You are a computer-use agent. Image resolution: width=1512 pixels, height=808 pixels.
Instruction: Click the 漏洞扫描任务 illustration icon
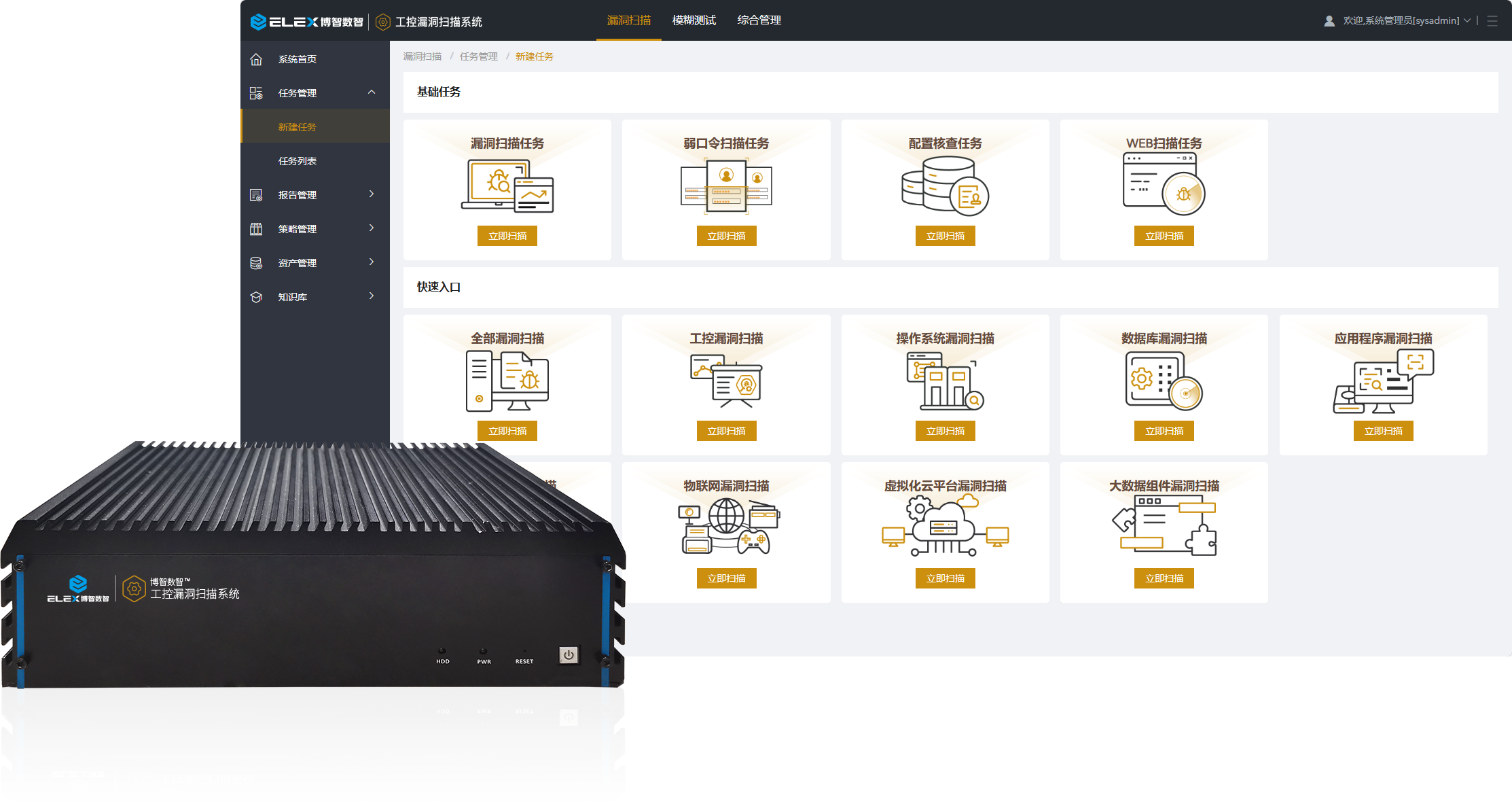(x=507, y=186)
